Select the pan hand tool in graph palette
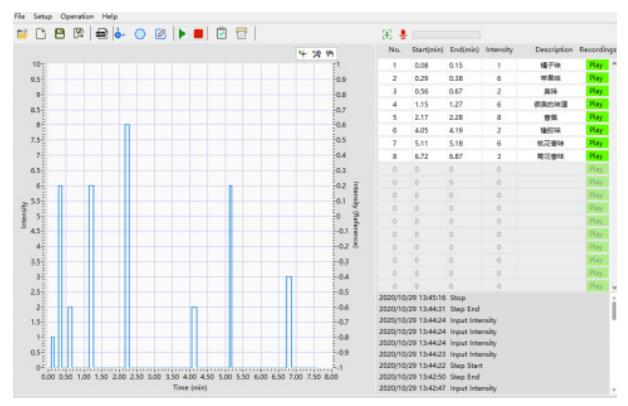Viewport: 628px width, 406px height. 330,54
